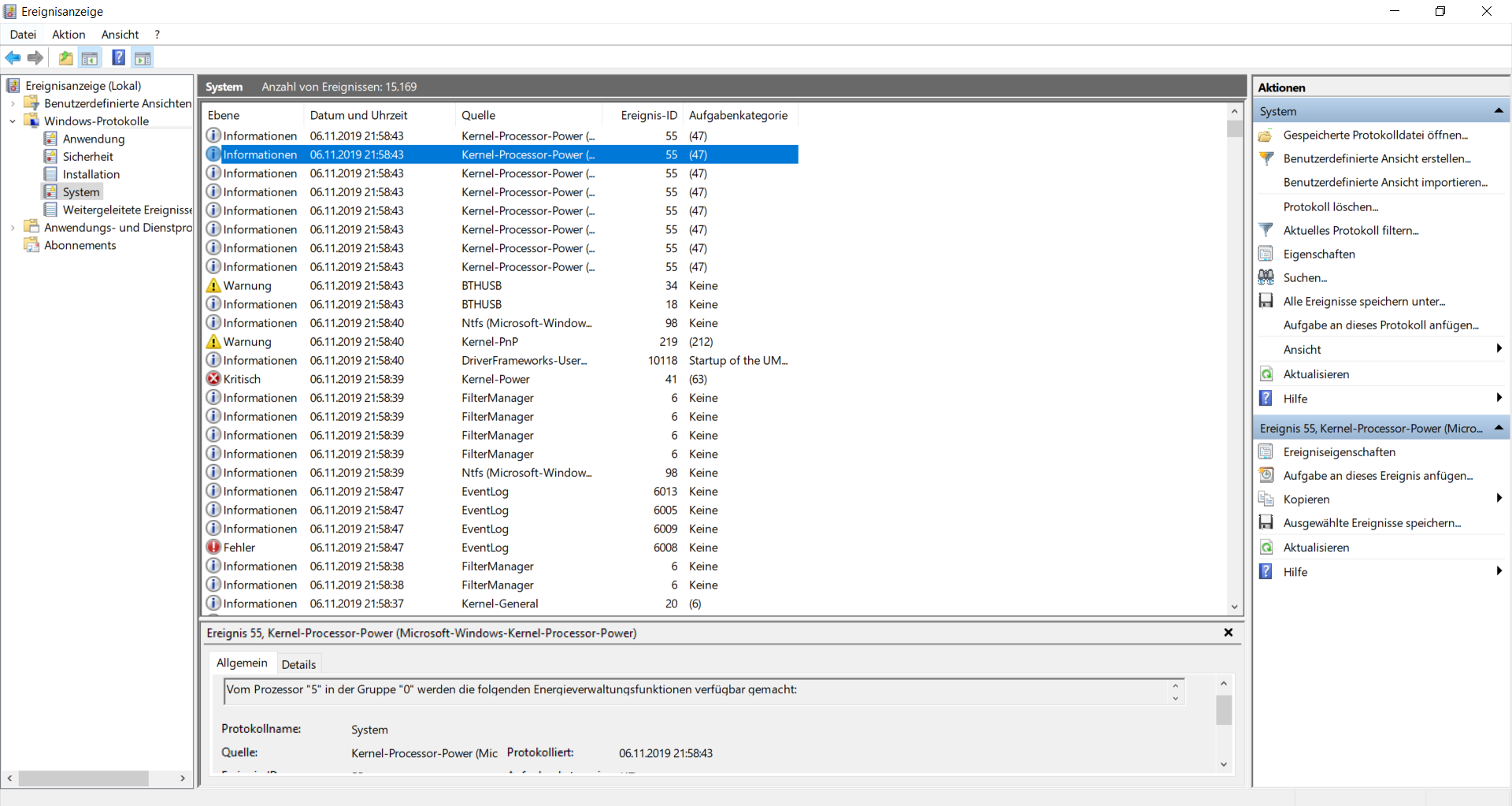Image resolution: width=1512 pixels, height=806 pixels.
Task: Sort by Ebene column header
Action: (x=252, y=115)
